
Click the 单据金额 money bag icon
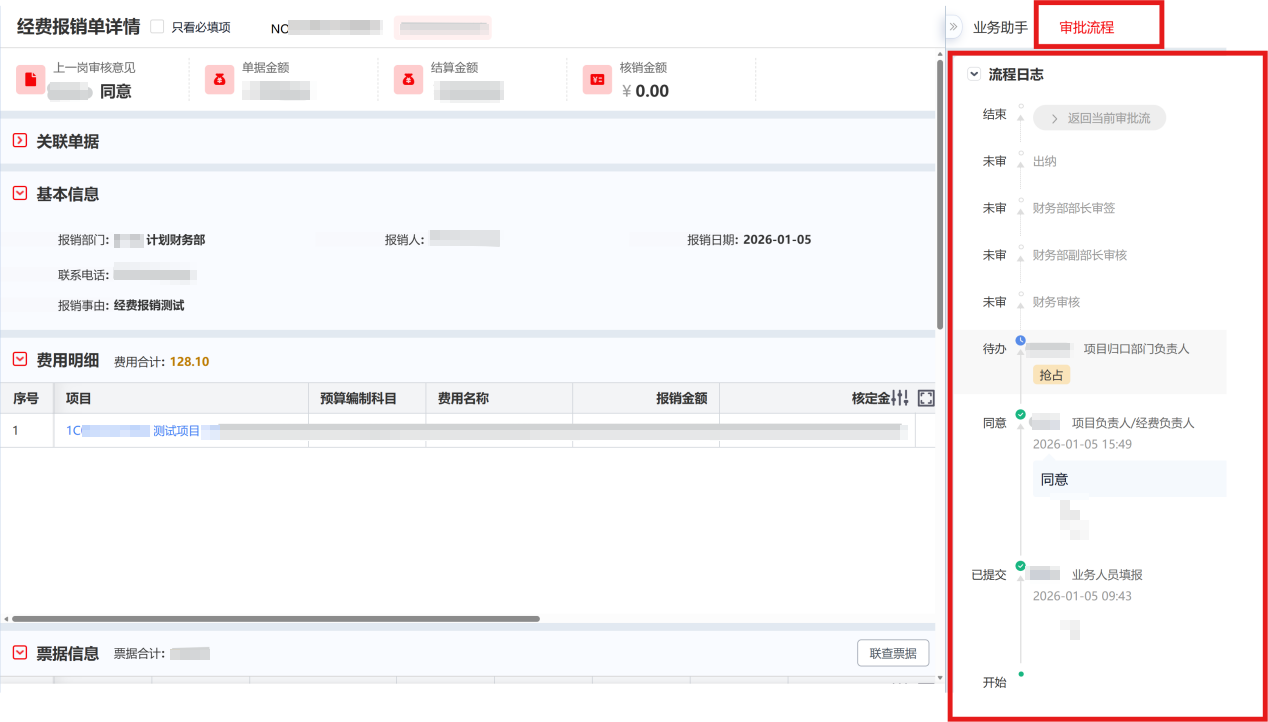pos(219,80)
